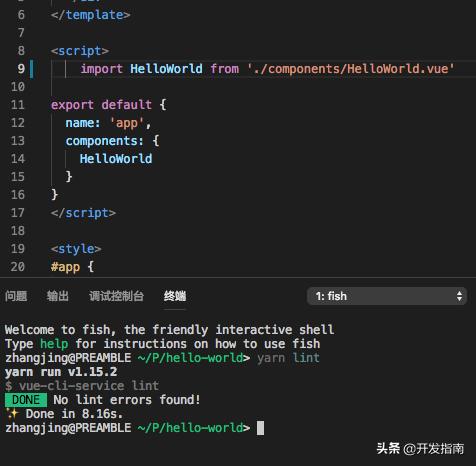The image size is (476, 466).
Task: Click line number 9 in the gutter
Action: point(21,69)
